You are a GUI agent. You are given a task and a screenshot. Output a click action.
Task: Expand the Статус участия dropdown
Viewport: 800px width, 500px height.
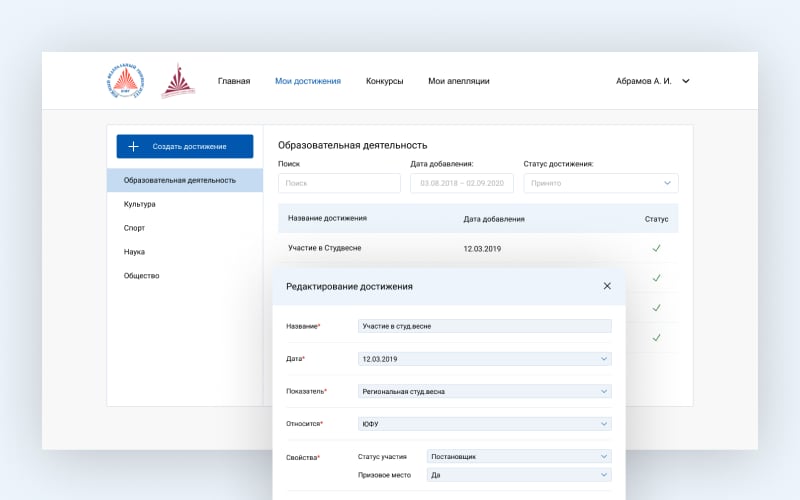(519, 457)
